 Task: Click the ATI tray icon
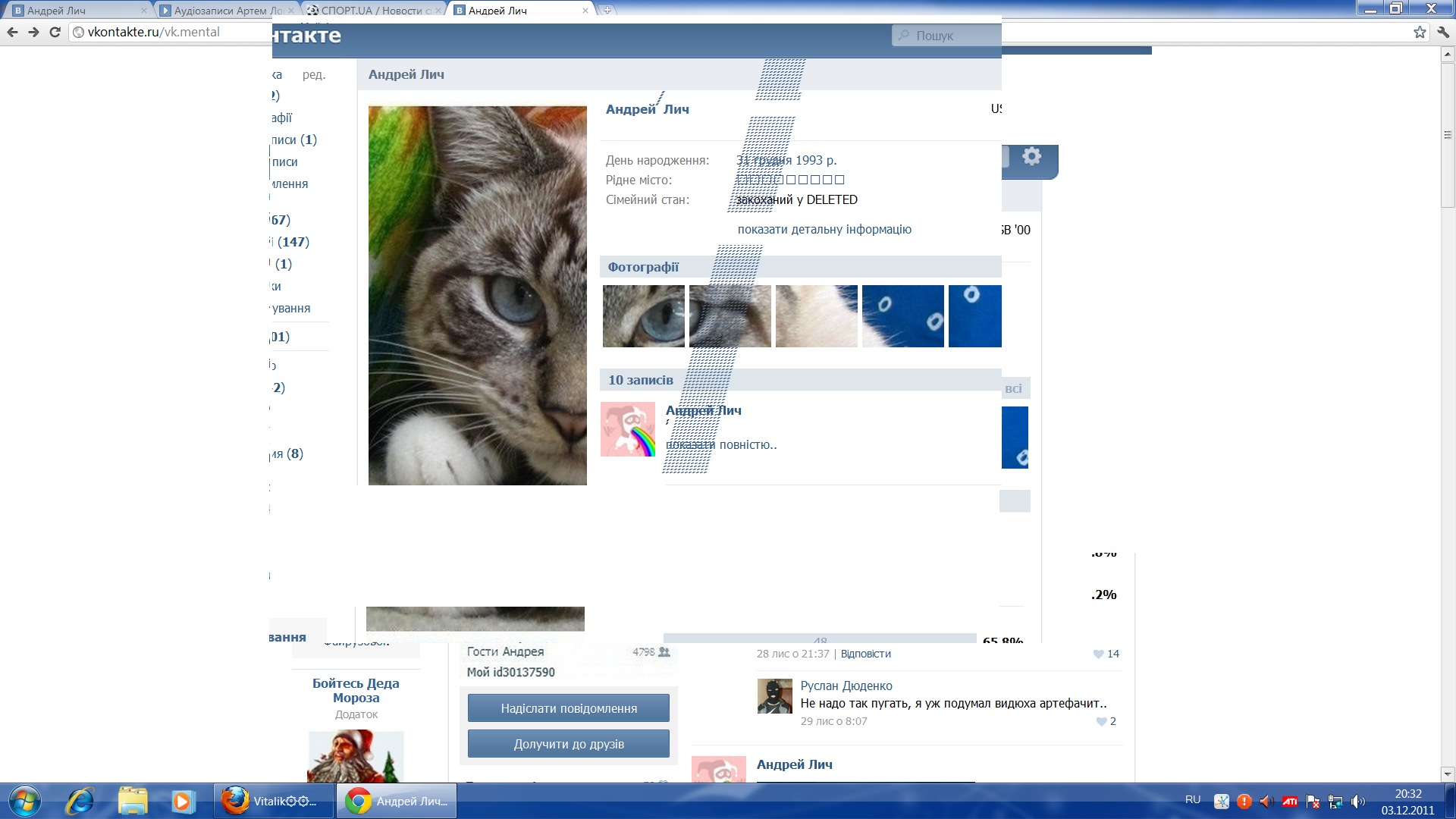[1290, 801]
